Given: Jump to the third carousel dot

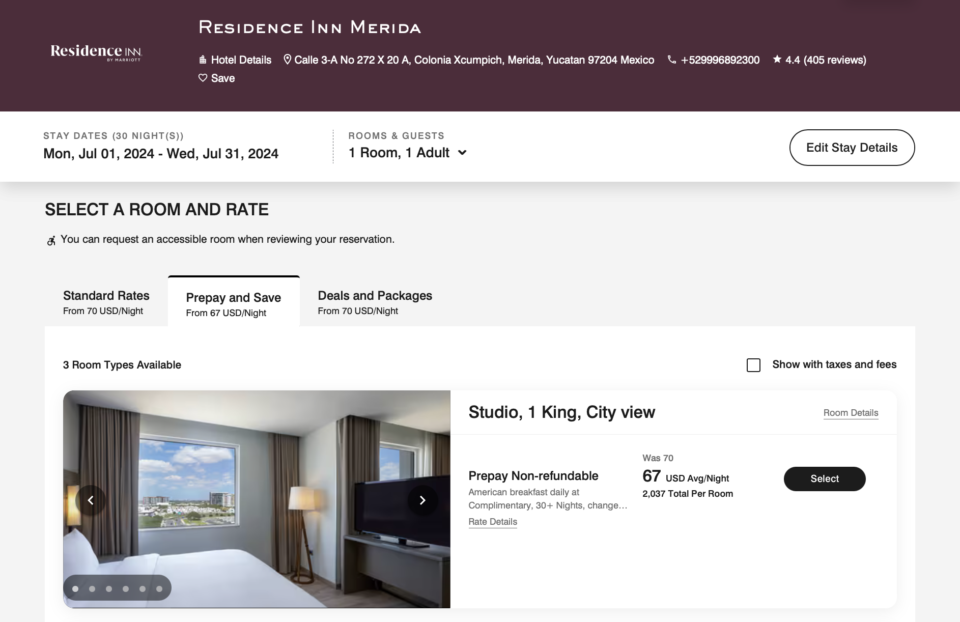Looking at the screenshot, I should click(x=108, y=588).
